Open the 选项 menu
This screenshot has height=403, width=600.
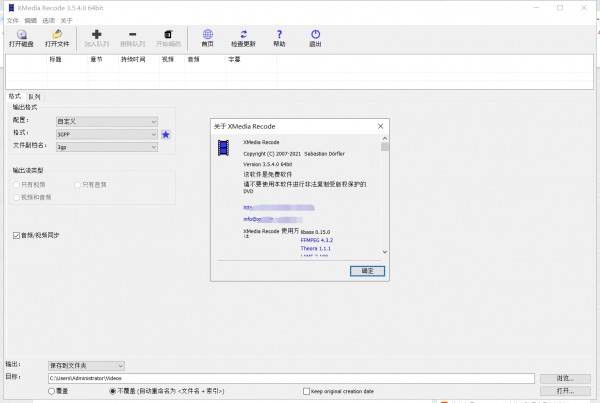coord(49,21)
